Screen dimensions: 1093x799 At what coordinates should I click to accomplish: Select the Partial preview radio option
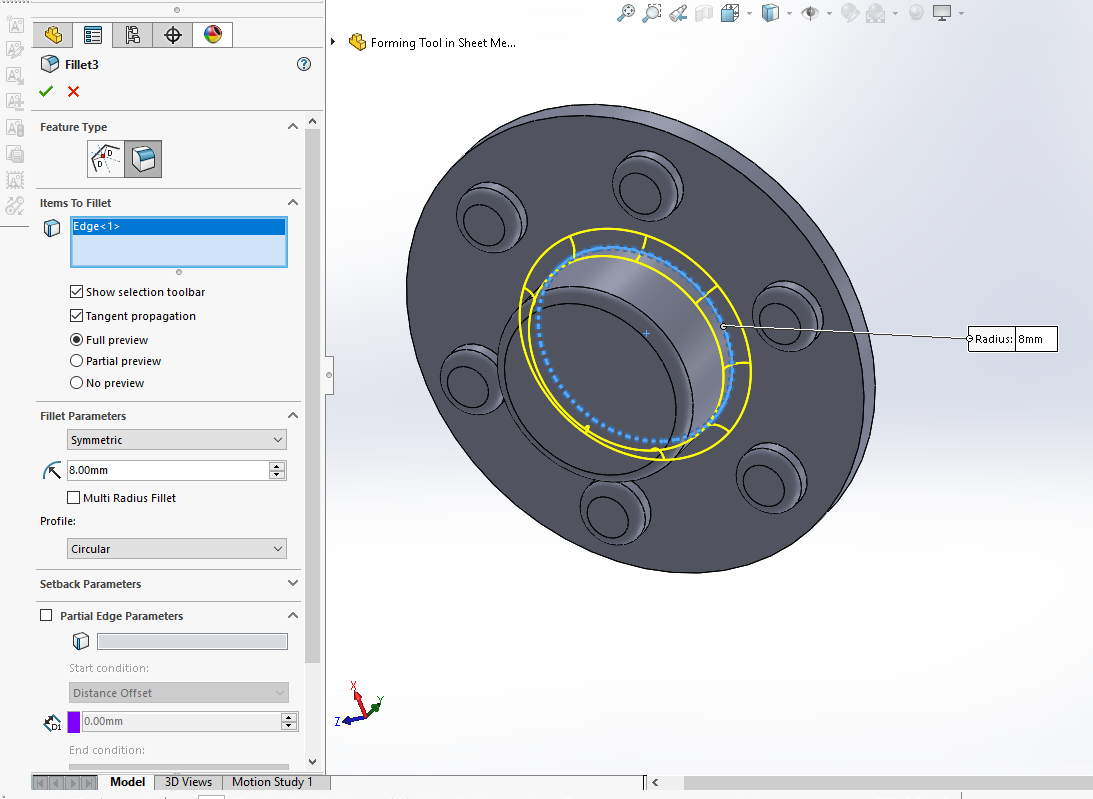click(77, 361)
